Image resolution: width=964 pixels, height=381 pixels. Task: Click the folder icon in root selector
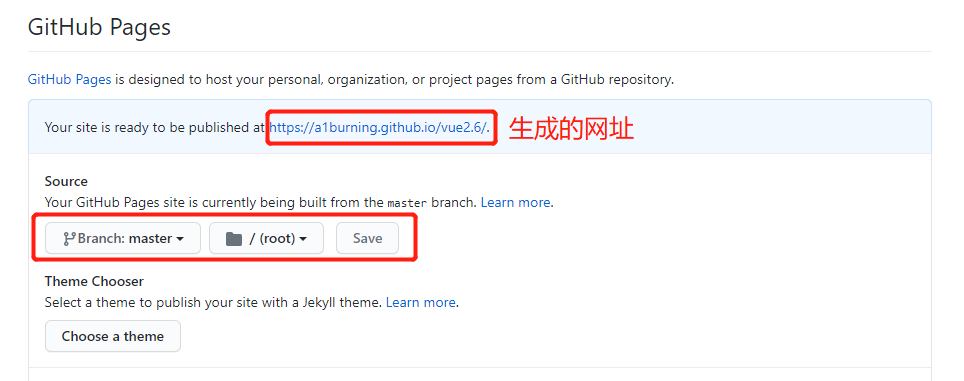point(234,238)
